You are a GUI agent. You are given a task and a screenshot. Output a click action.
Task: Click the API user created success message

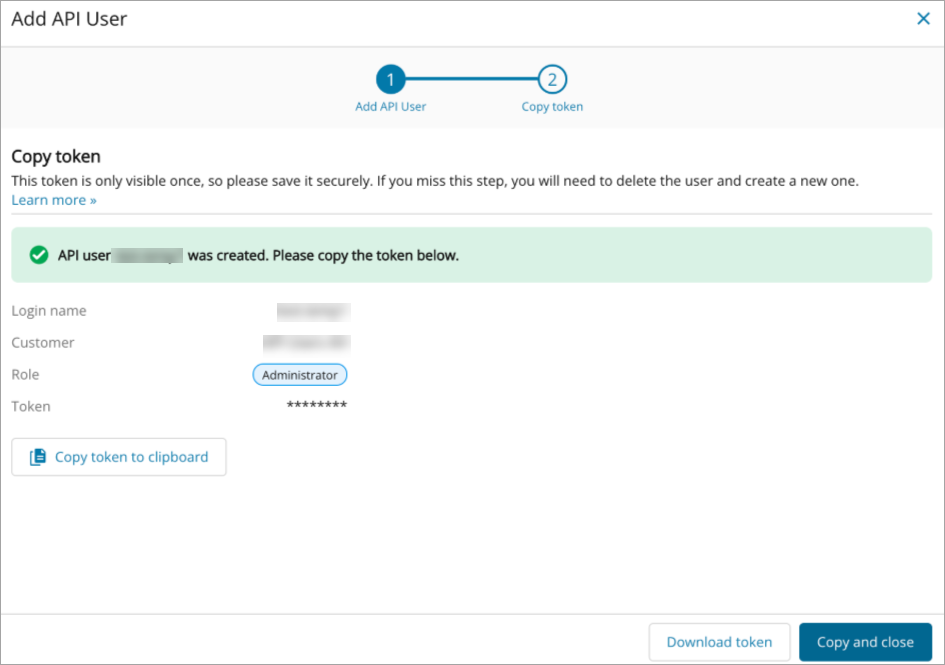258,255
